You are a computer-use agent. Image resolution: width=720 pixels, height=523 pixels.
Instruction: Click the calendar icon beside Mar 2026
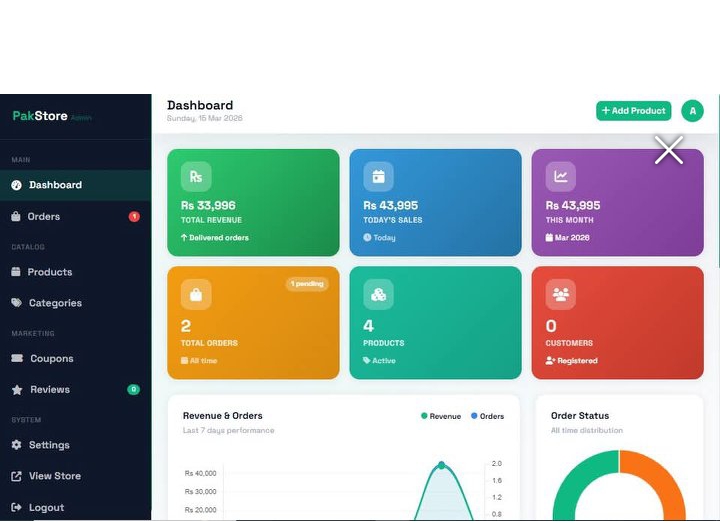point(549,237)
